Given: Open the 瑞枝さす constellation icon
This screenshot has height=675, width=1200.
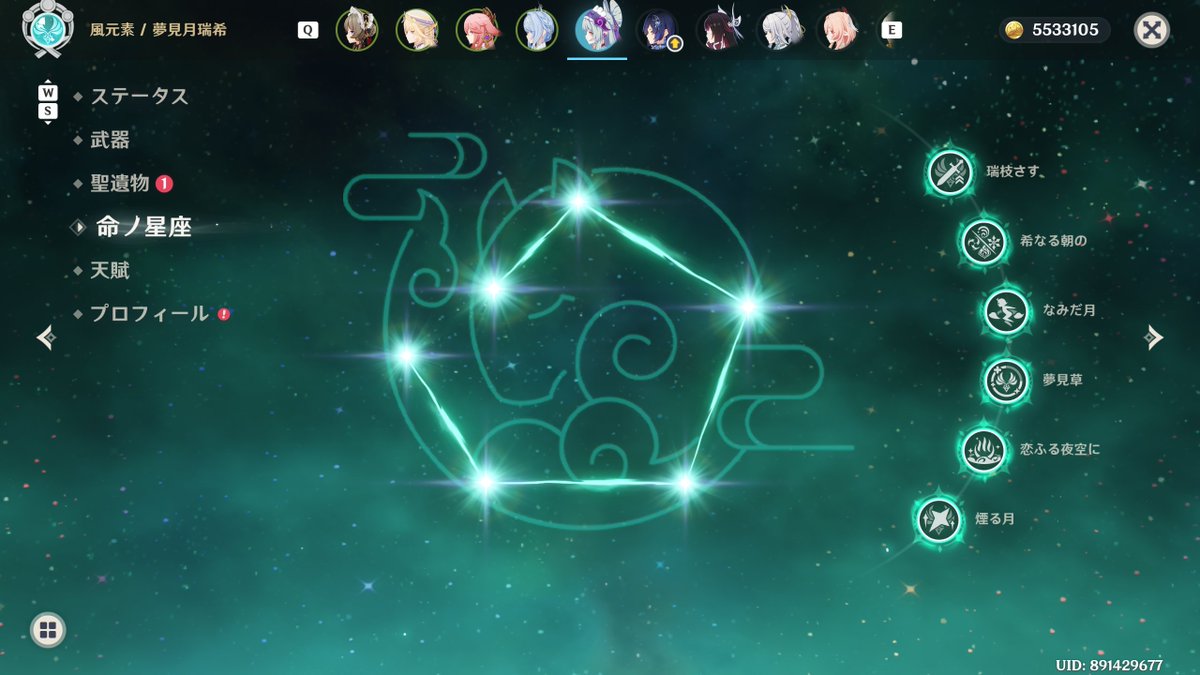Looking at the screenshot, I should [950, 173].
